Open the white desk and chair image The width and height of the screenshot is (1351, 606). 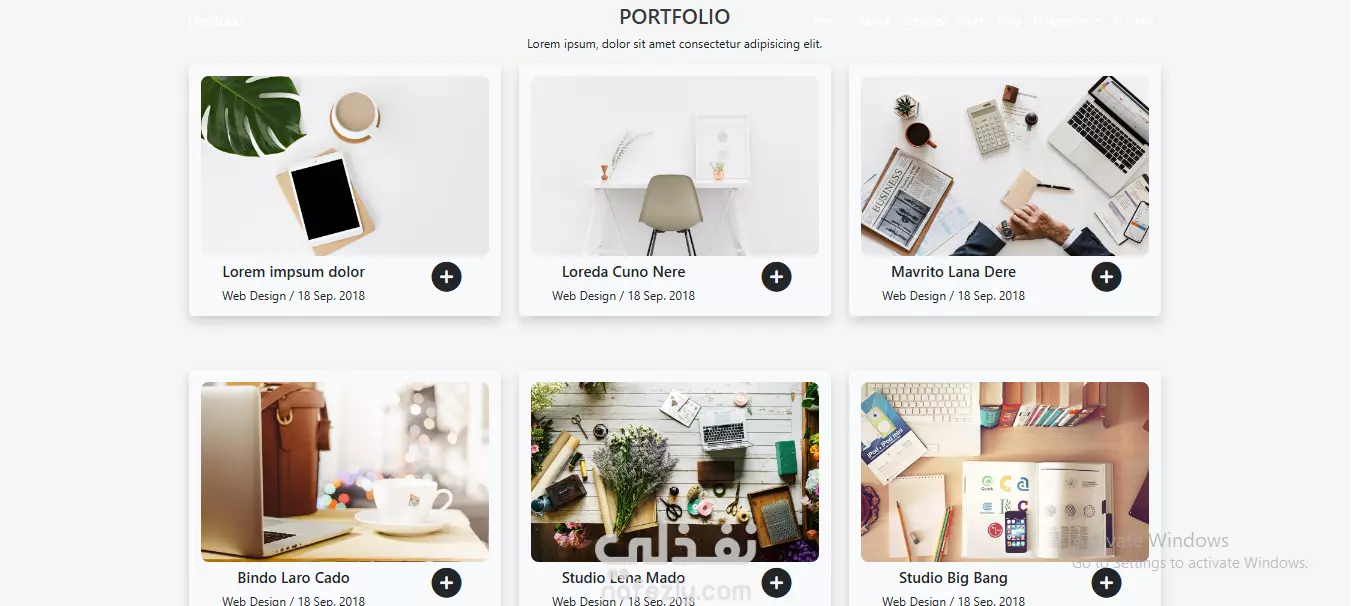click(x=675, y=166)
